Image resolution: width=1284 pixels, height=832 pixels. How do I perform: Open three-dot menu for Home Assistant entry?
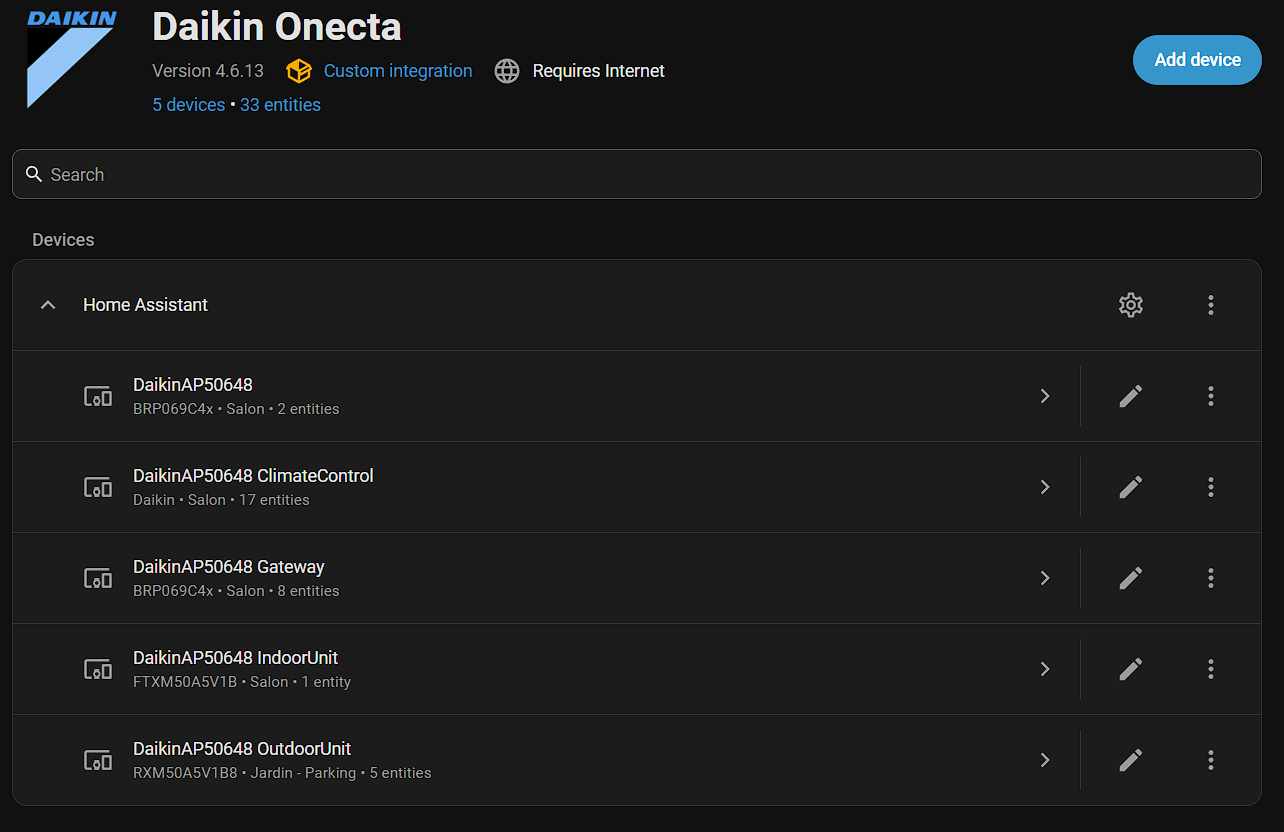[1210, 305]
